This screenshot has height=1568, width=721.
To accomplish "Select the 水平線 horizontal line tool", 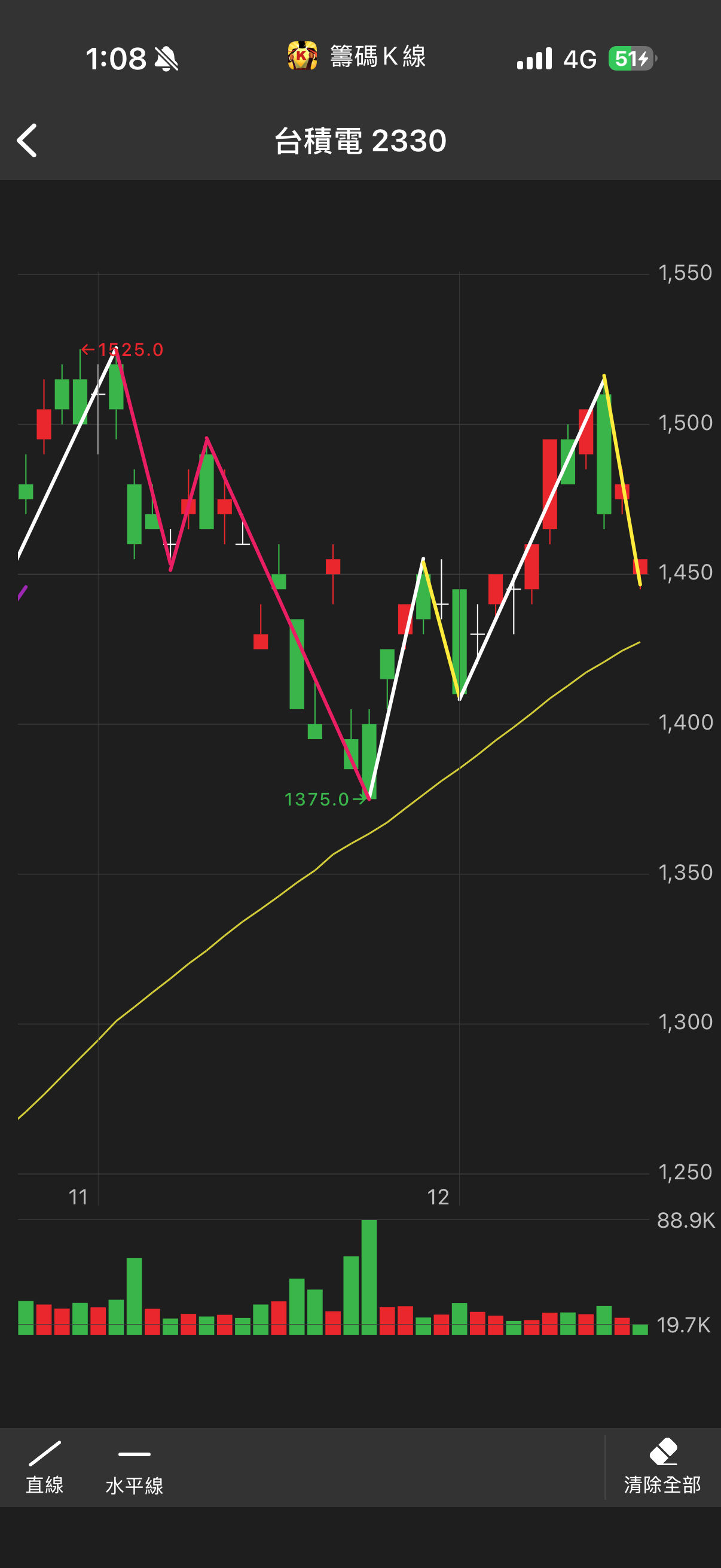I will pyautogui.click(x=135, y=1467).
